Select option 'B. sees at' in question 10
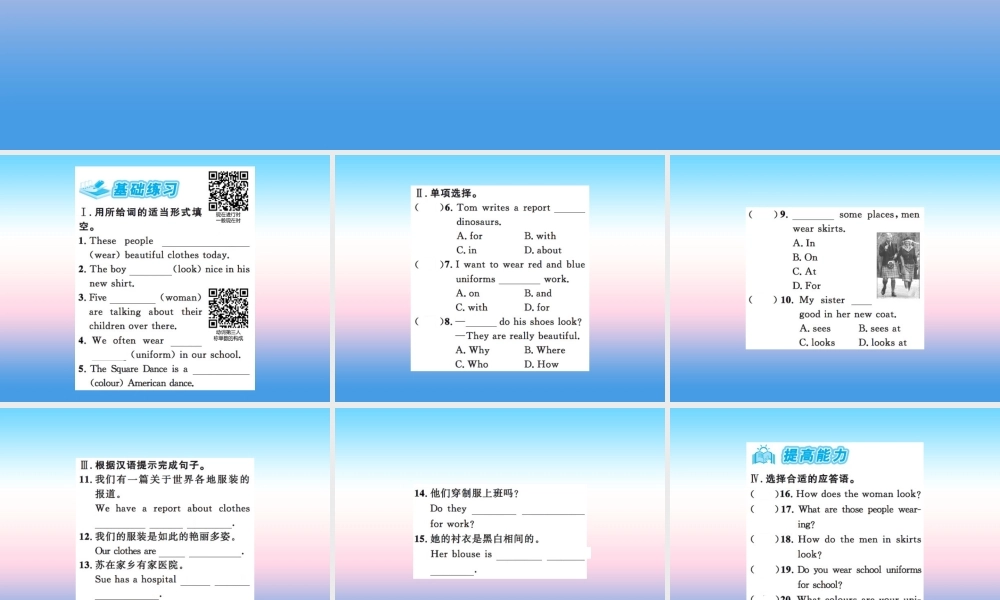This screenshot has width=1000, height=600. click(879, 328)
